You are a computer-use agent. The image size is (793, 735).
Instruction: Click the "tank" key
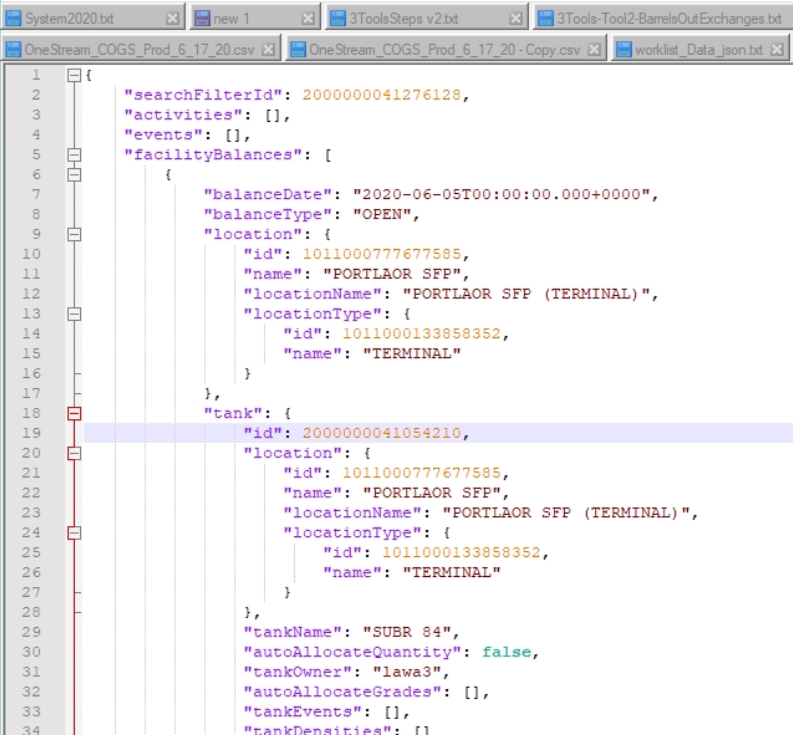(x=233, y=413)
